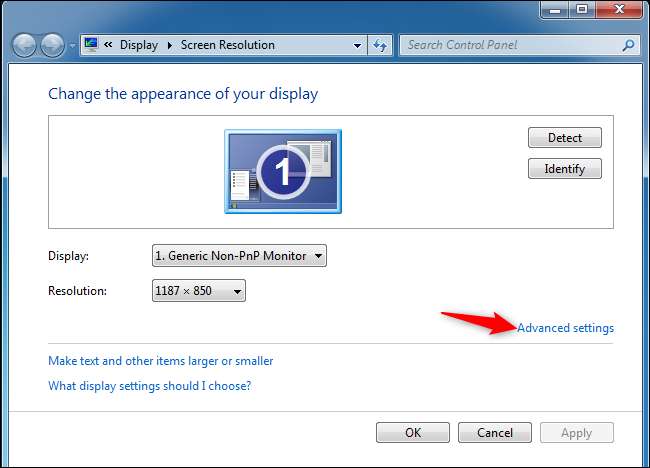This screenshot has height=468, width=650.
Task: Click the double chevron in address bar
Action: click(x=108, y=44)
